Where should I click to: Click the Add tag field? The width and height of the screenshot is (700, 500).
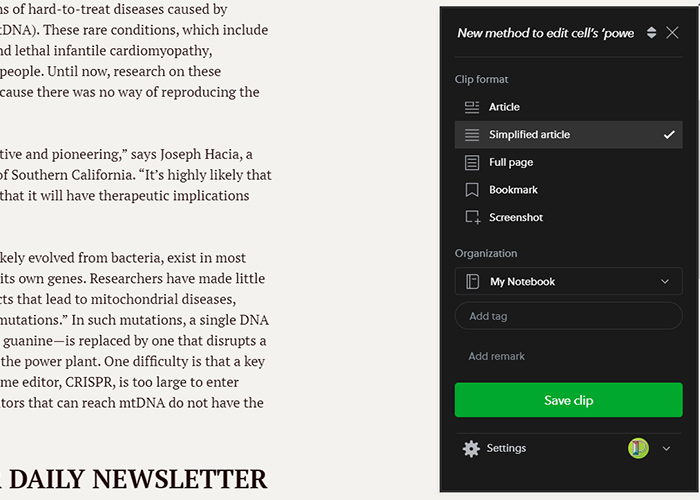click(x=568, y=316)
